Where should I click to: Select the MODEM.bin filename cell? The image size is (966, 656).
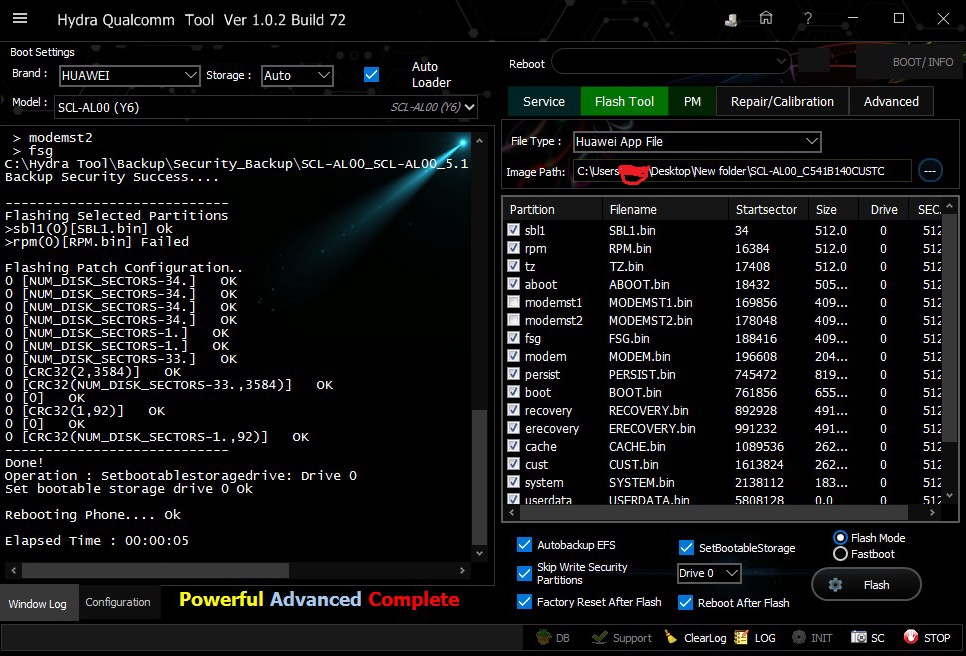(639, 356)
